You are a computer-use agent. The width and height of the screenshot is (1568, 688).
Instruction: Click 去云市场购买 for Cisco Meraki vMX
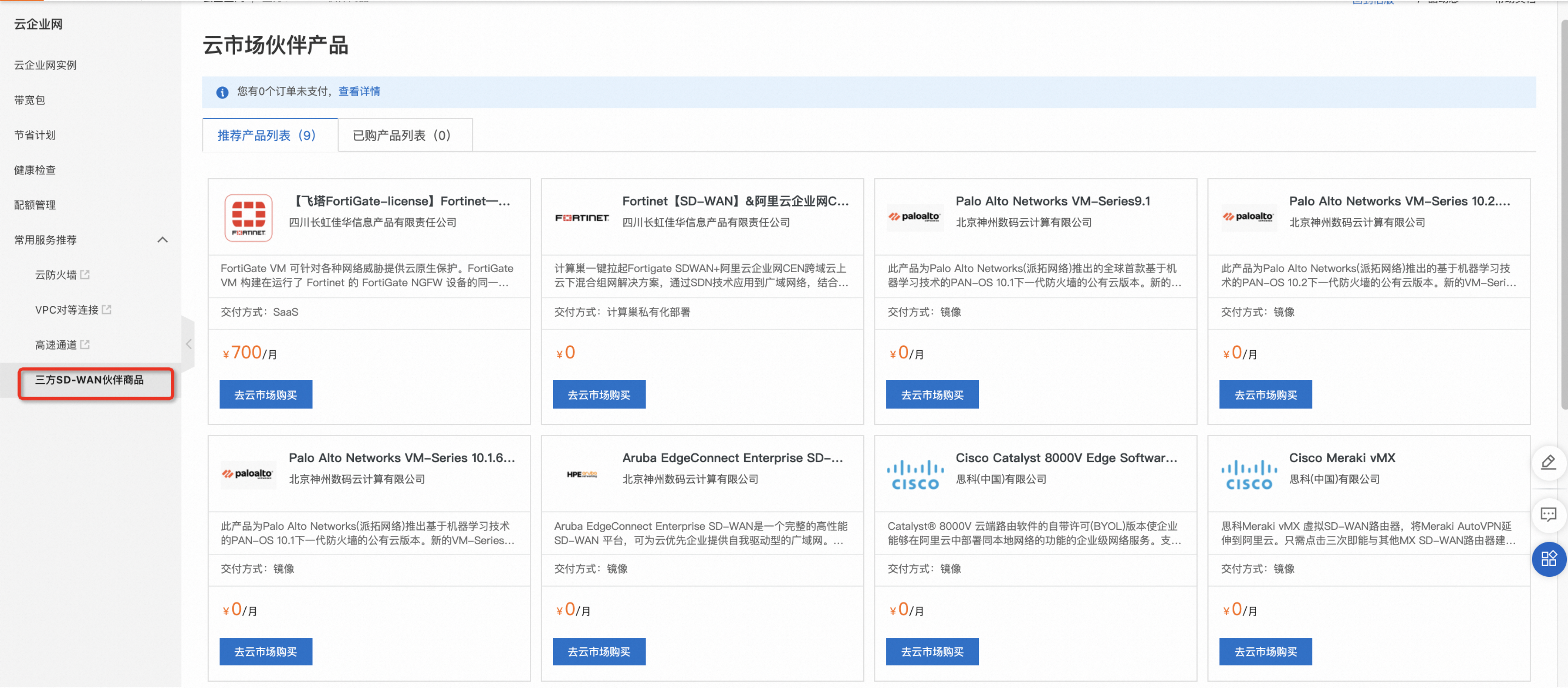click(1265, 651)
